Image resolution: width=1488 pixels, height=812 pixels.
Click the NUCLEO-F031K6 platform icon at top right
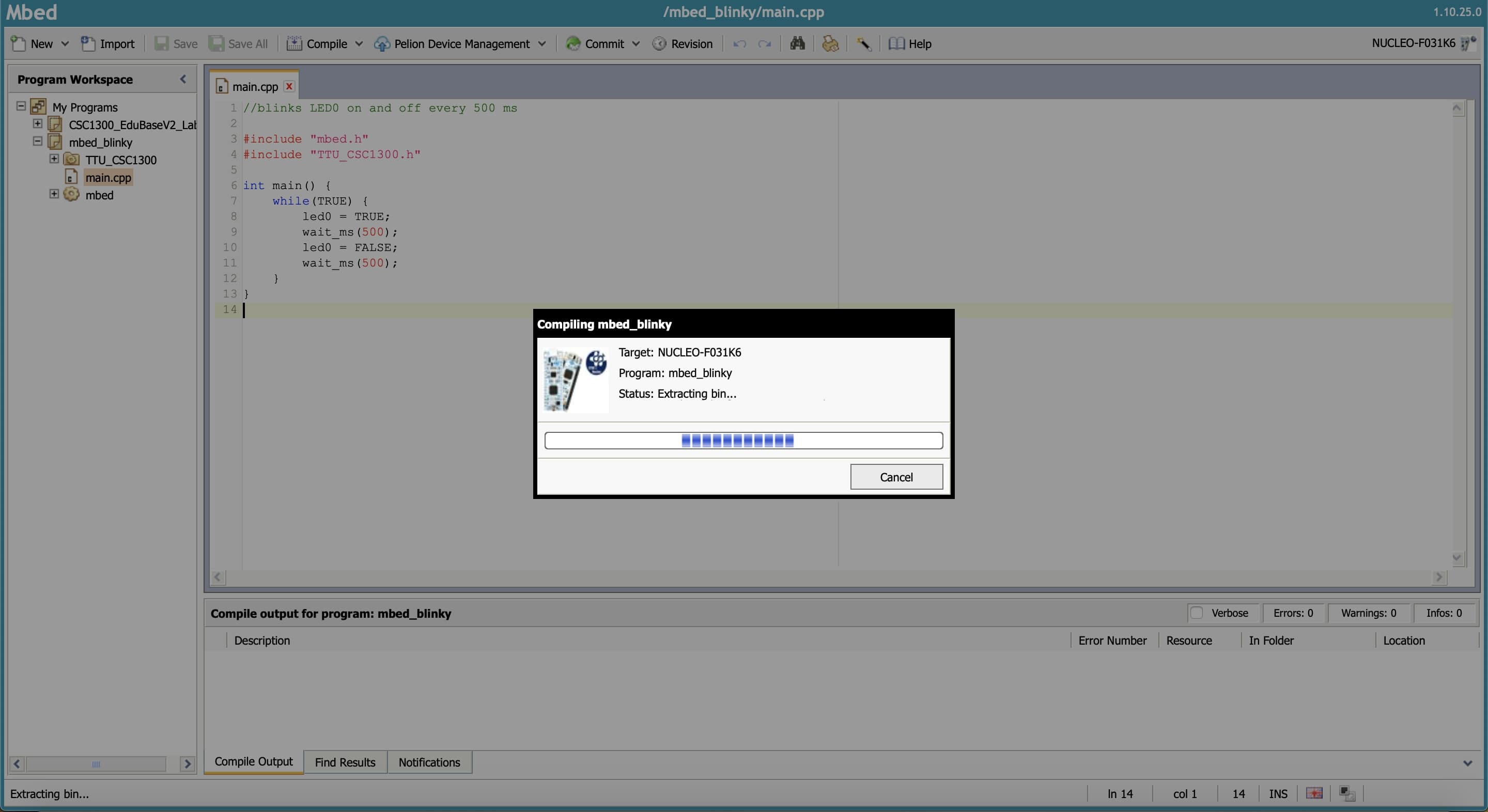pos(1468,43)
